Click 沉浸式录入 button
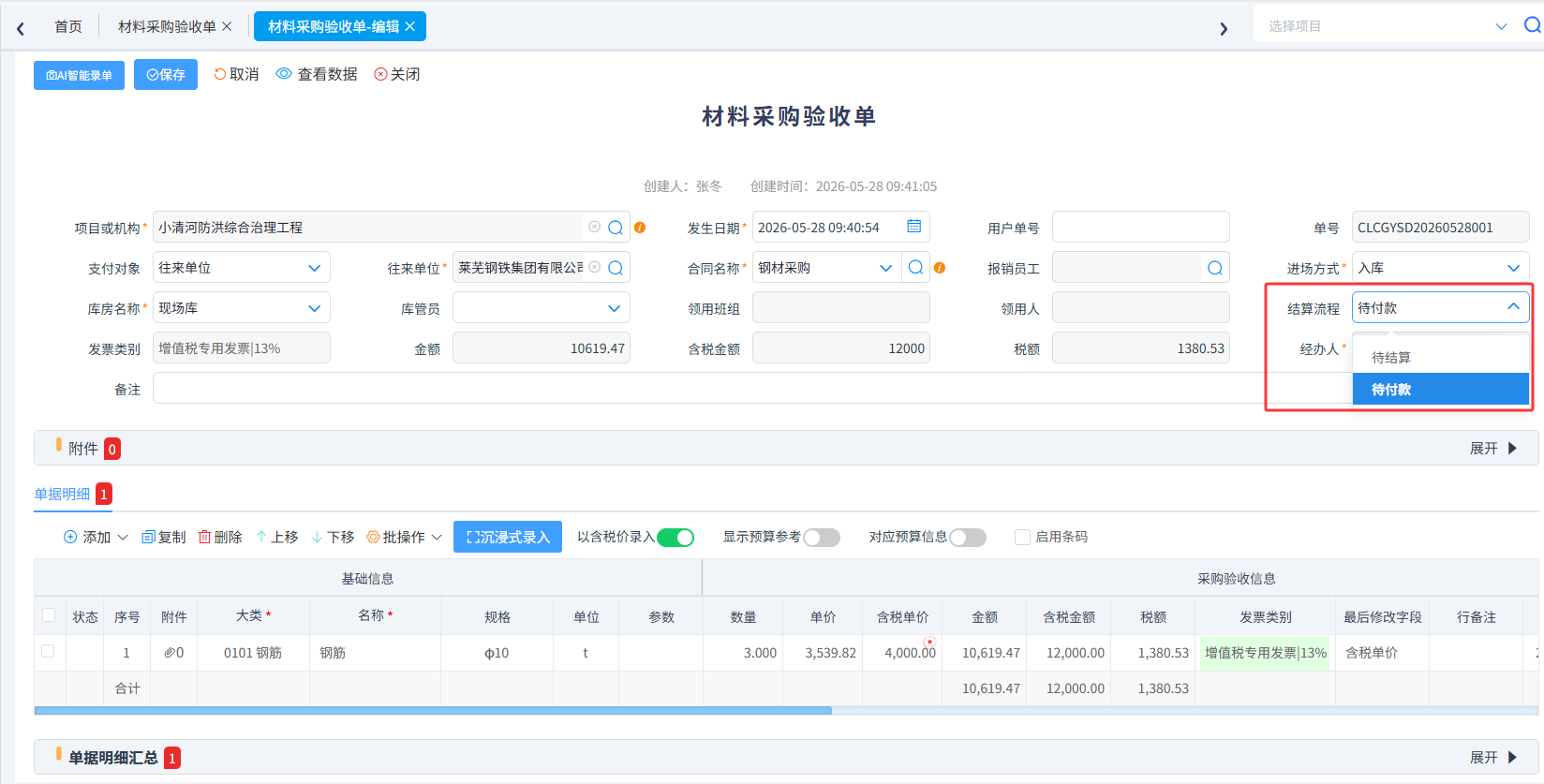 (x=508, y=537)
